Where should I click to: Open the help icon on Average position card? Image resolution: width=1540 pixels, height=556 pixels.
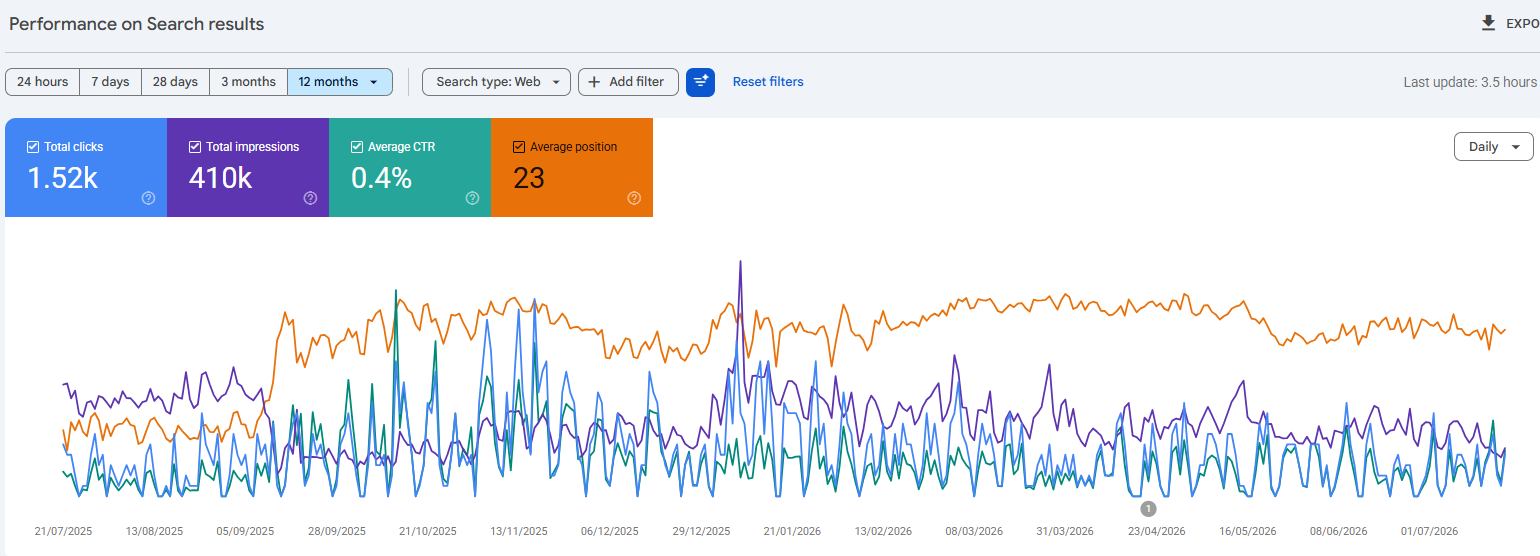(x=634, y=198)
